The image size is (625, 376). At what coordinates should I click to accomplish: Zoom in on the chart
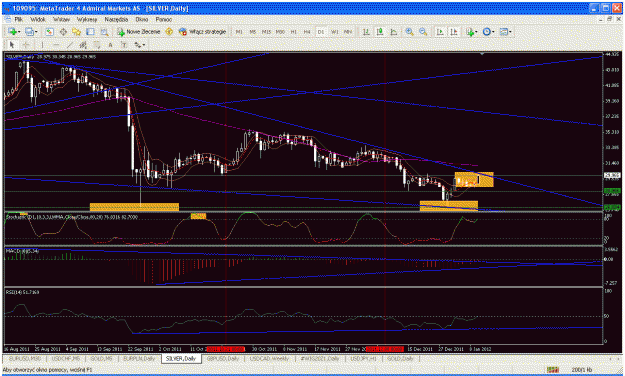pyautogui.click(x=409, y=31)
